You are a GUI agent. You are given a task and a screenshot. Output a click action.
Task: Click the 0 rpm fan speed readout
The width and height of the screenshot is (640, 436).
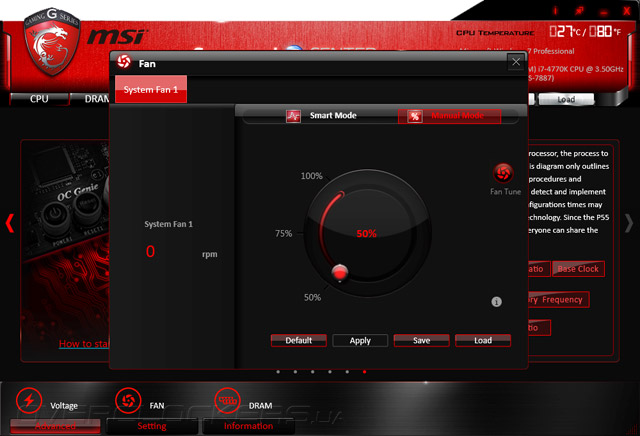150,251
